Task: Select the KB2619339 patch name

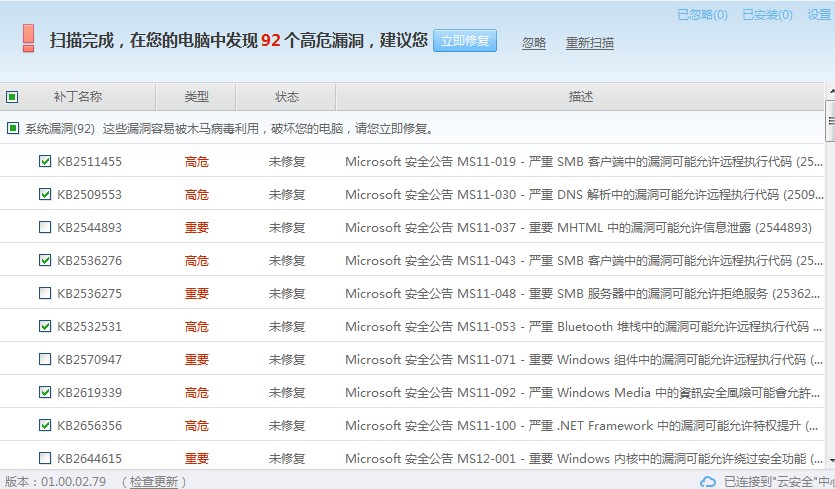Action: [89, 393]
